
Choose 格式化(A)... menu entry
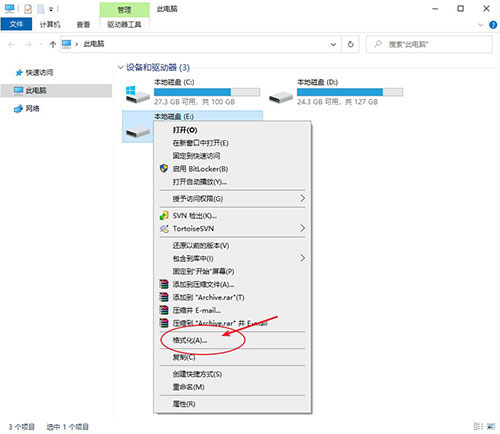coord(233,340)
